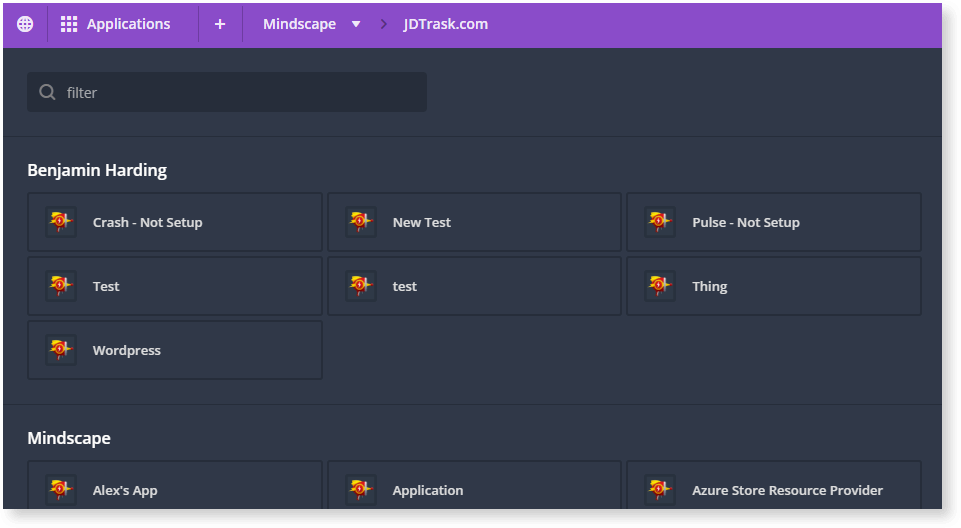Click the globe icon in the top bar

pyautogui.click(x=25, y=24)
